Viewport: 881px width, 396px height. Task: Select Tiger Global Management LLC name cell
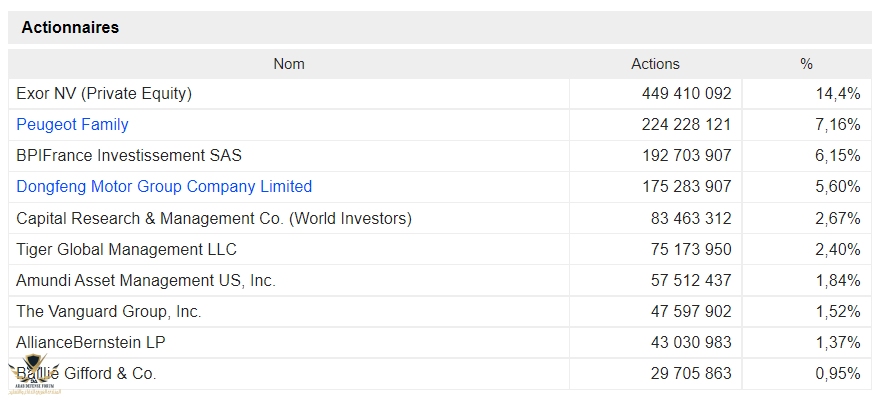(289, 249)
